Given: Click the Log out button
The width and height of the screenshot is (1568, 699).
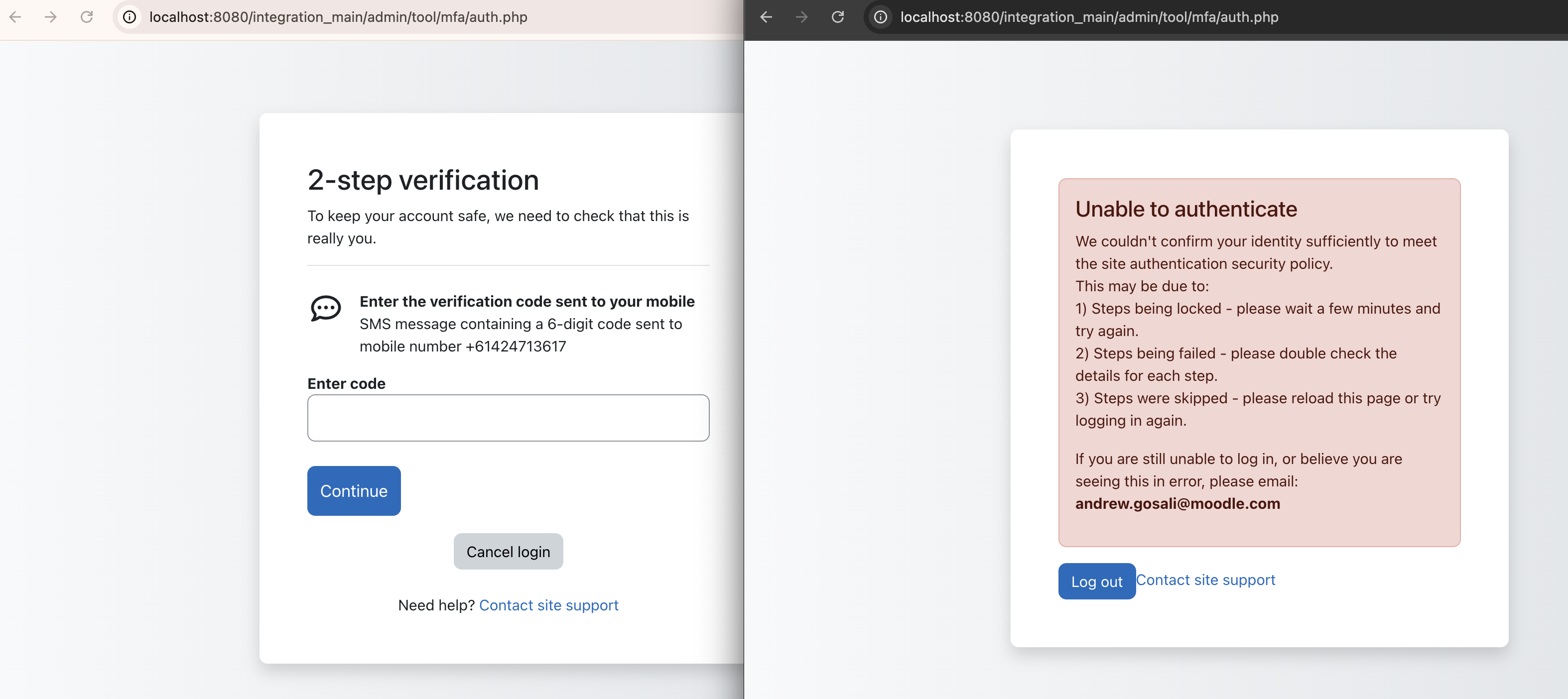Looking at the screenshot, I should pyautogui.click(x=1097, y=582).
